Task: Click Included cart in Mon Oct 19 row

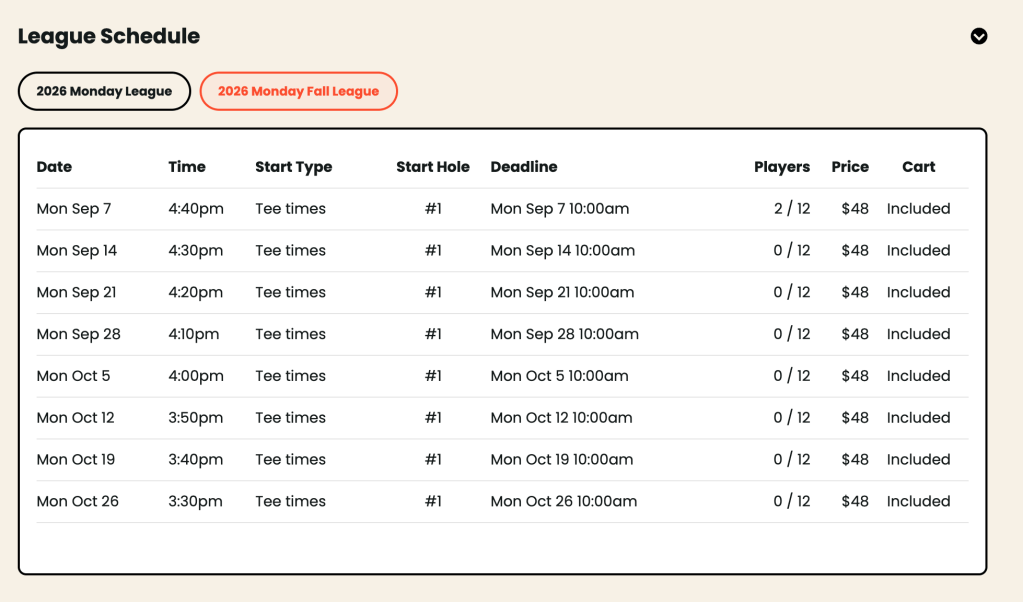Action: click(x=919, y=459)
